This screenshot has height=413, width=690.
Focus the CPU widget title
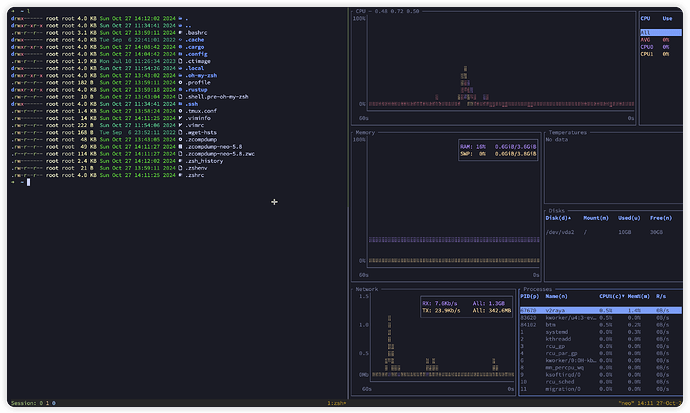click(360, 11)
